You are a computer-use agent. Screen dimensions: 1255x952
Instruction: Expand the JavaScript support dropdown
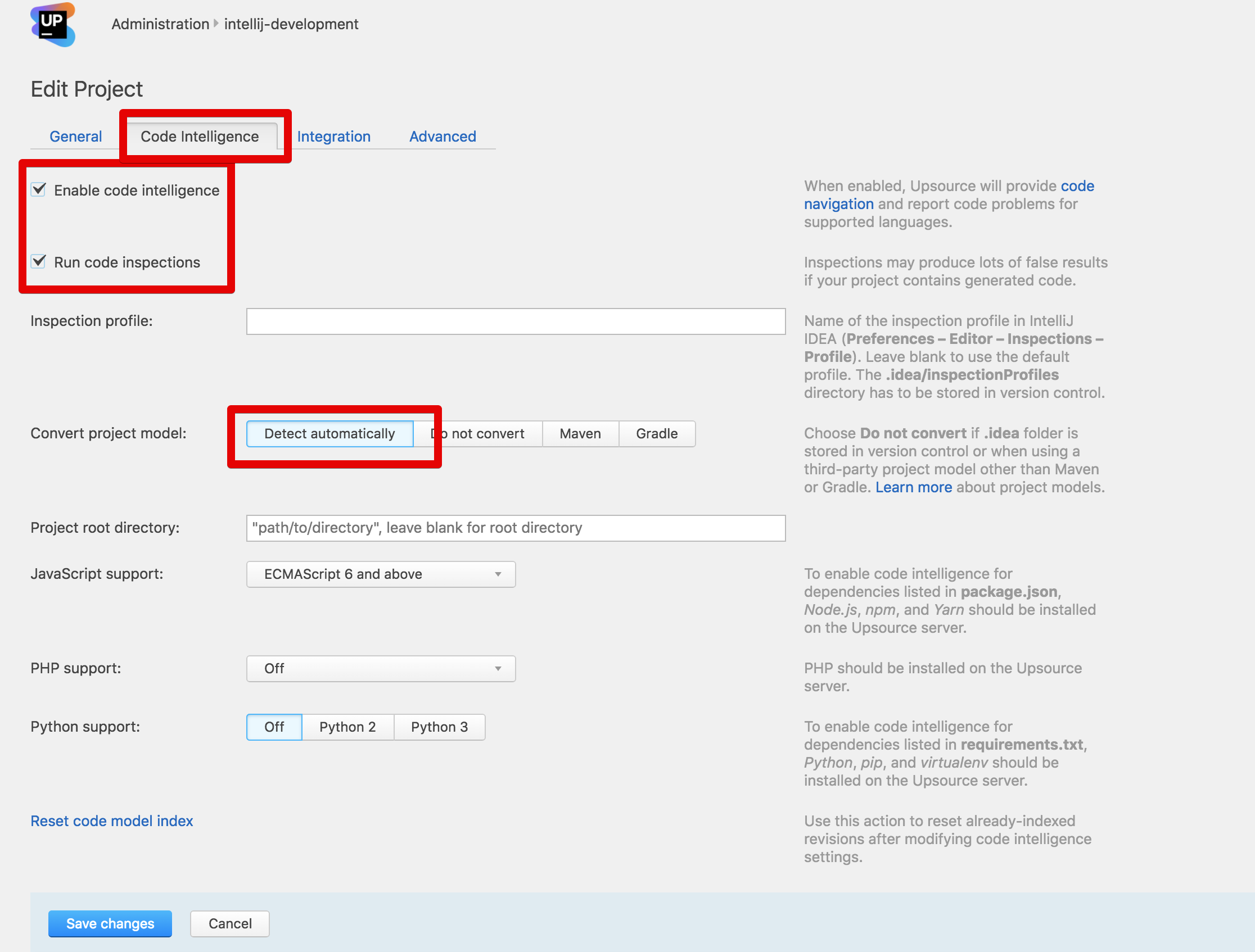[381, 574]
